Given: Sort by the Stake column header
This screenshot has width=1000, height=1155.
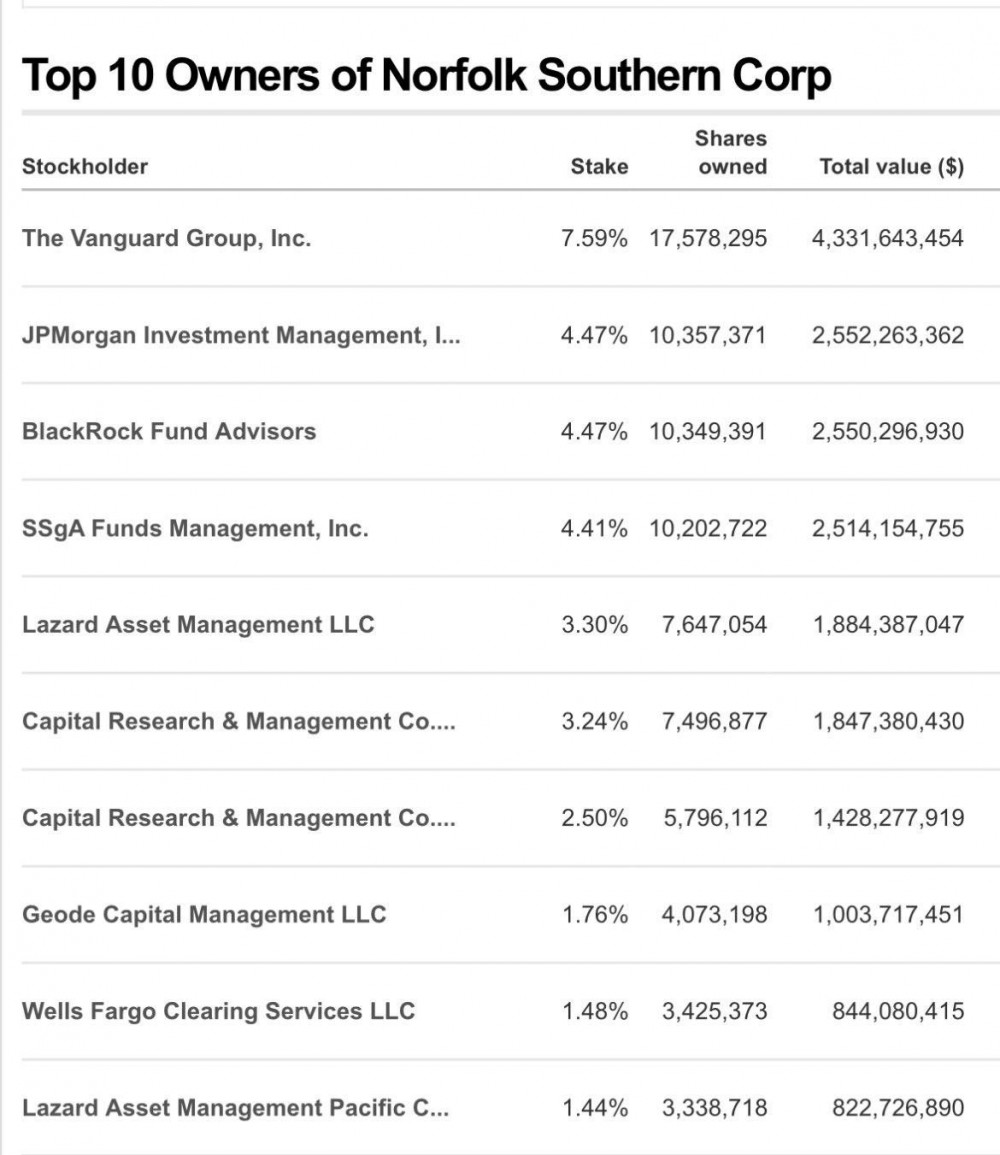Looking at the screenshot, I should click(x=599, y=166).
